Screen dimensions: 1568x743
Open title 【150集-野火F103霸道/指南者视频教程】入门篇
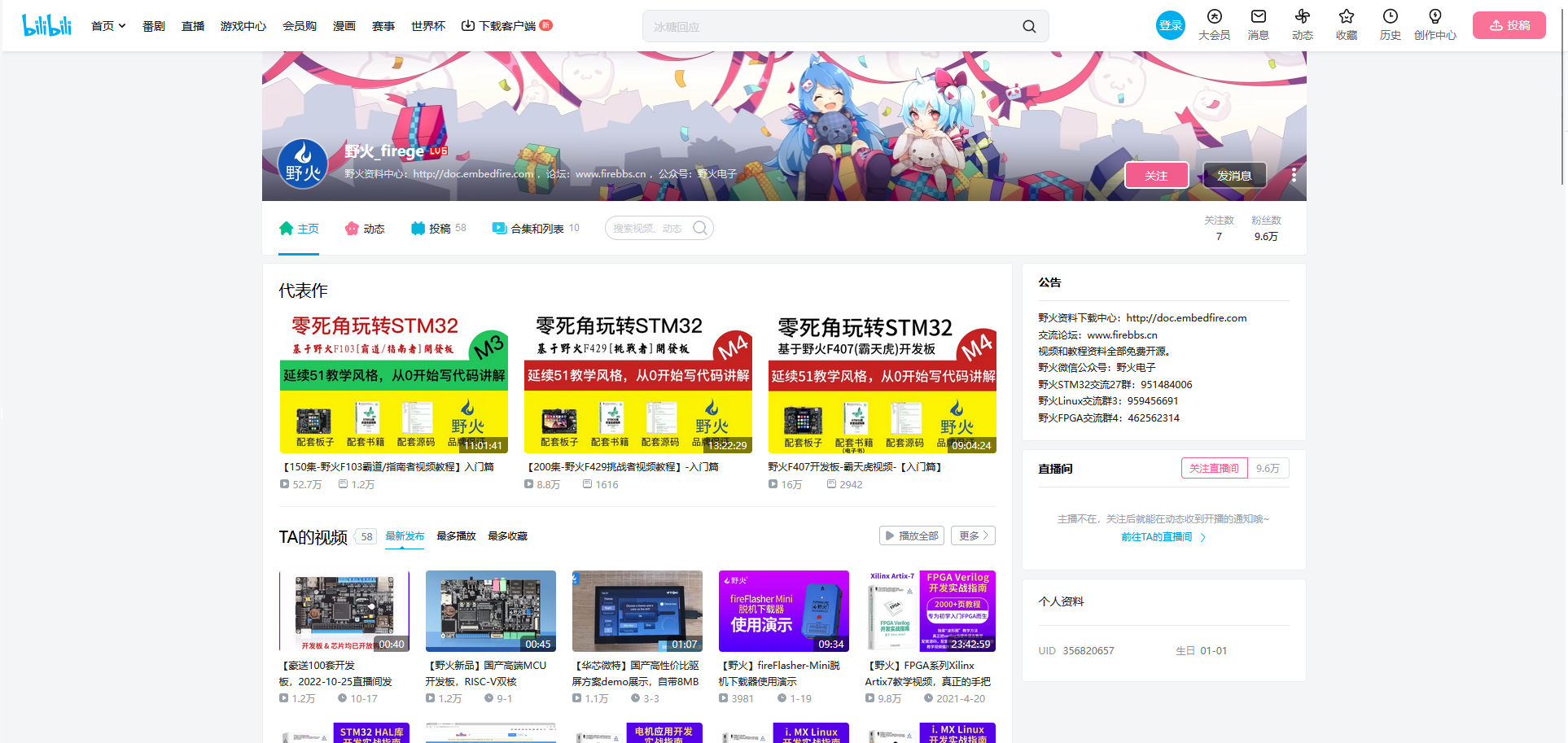pos(388,467)
